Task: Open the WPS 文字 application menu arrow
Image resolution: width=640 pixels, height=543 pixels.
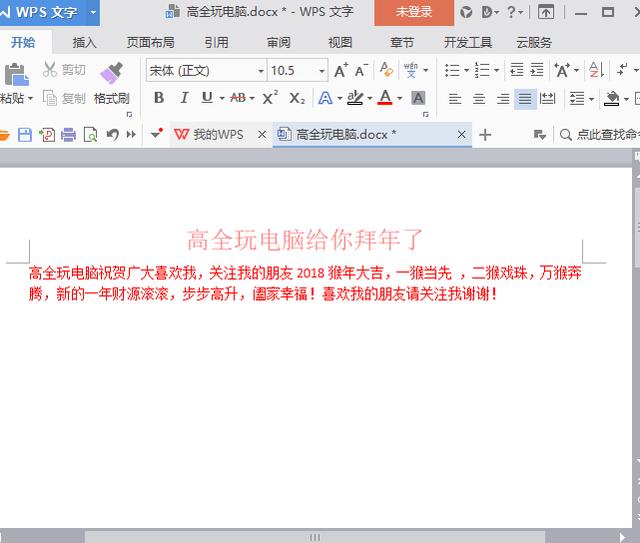Action: (x=93, y=12)
